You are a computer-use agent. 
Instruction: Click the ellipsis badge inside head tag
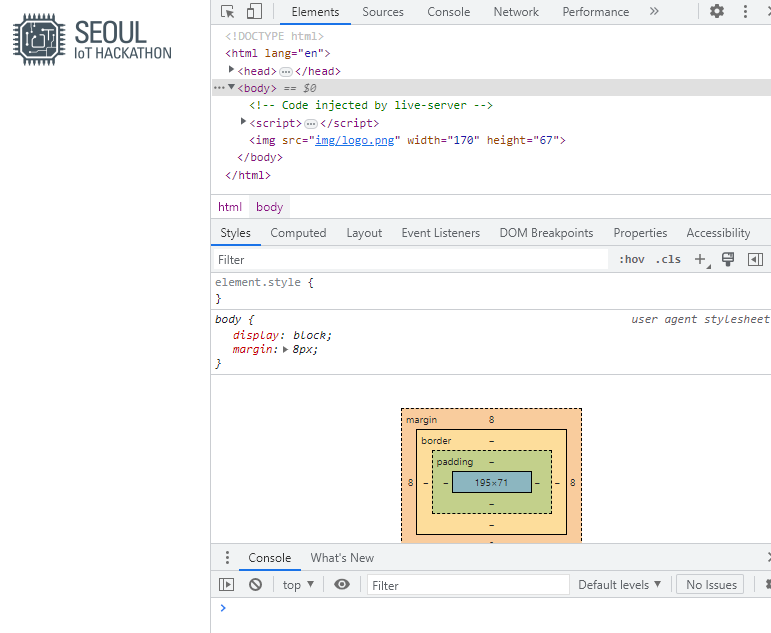coord(286,72)
